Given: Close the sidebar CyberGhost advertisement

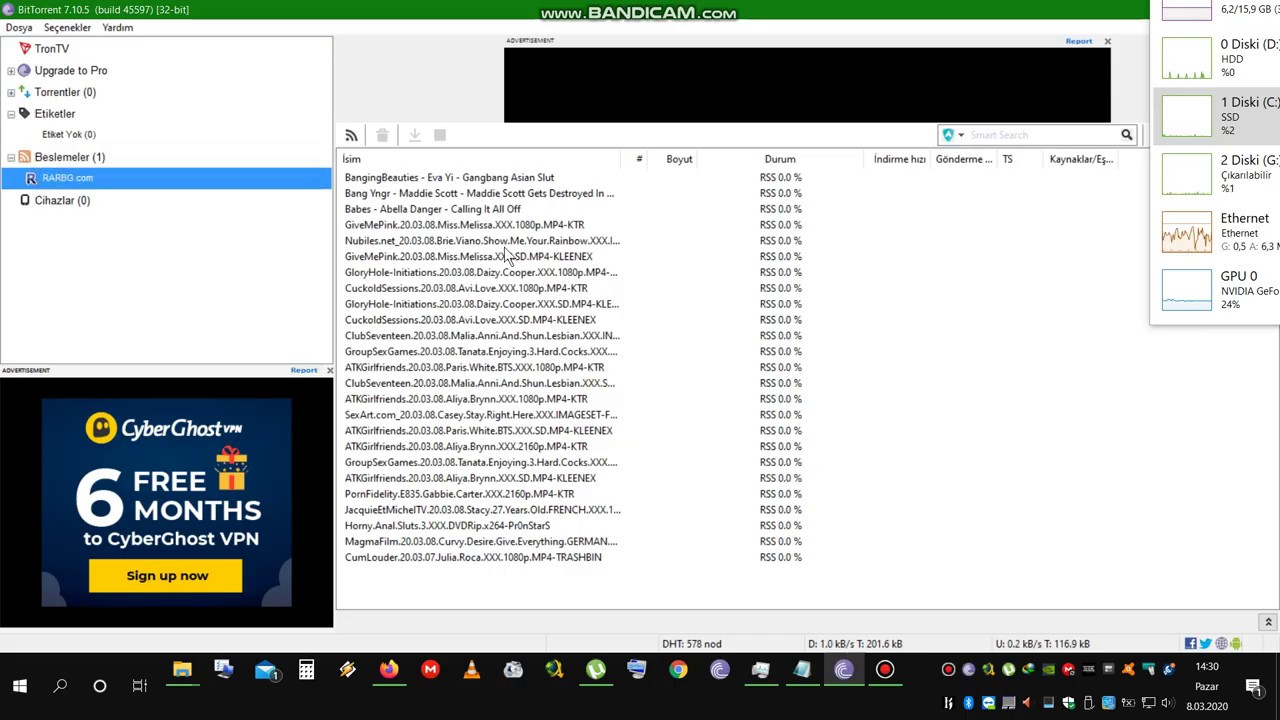Looking at the screenshot, I should click(329, 371).
